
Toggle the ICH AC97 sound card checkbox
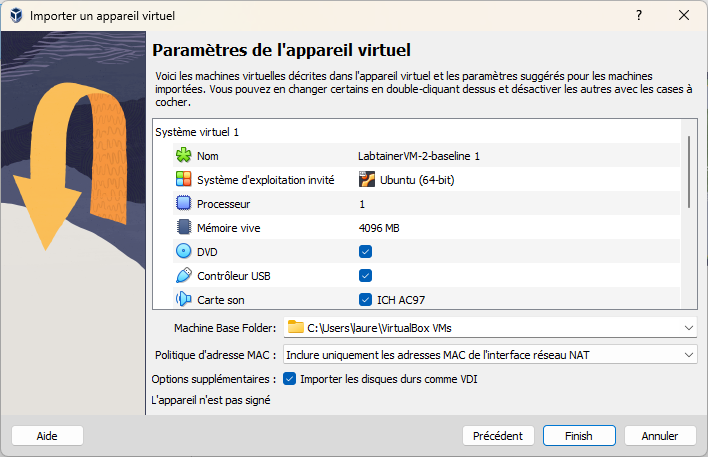click(365, 299)
